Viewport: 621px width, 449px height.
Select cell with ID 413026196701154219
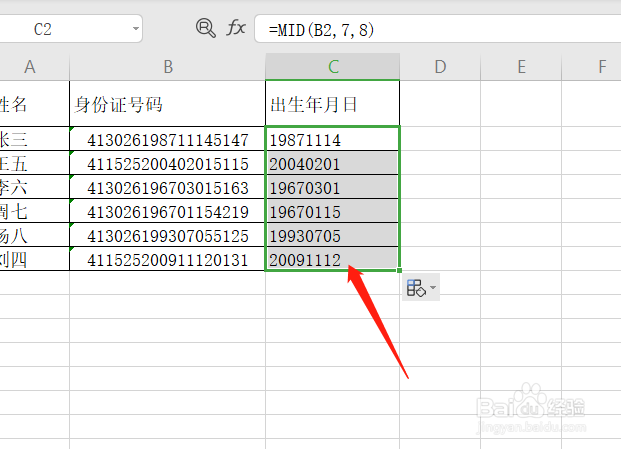168,211
